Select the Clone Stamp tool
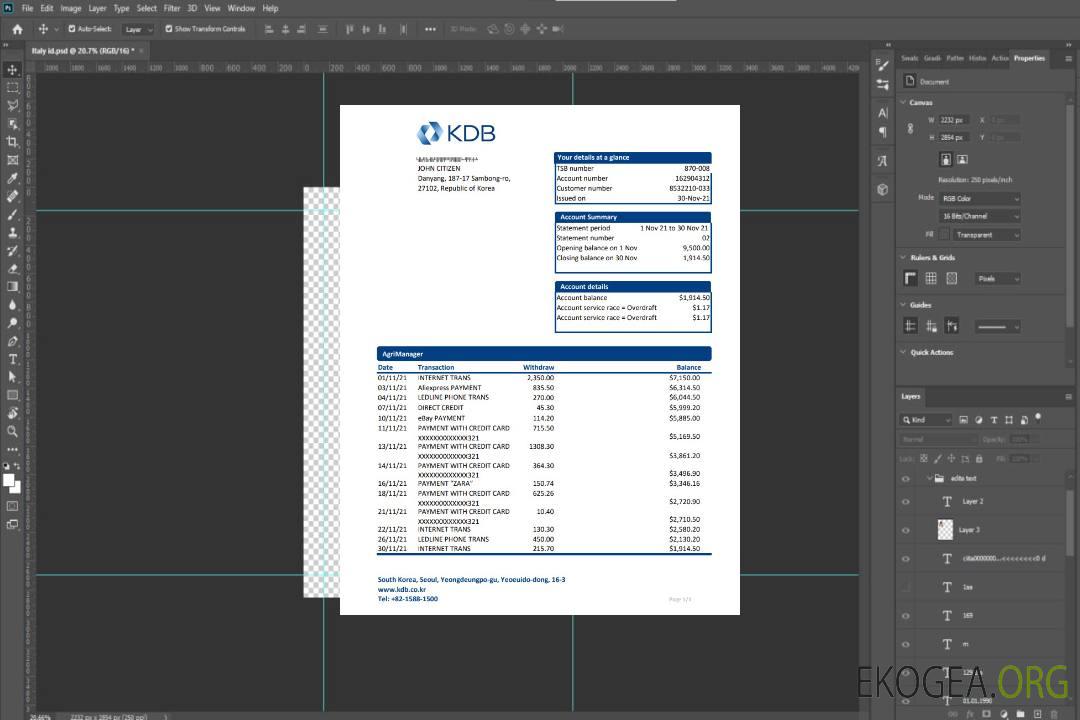This screenshot has width=1080, height=720. 12,233
